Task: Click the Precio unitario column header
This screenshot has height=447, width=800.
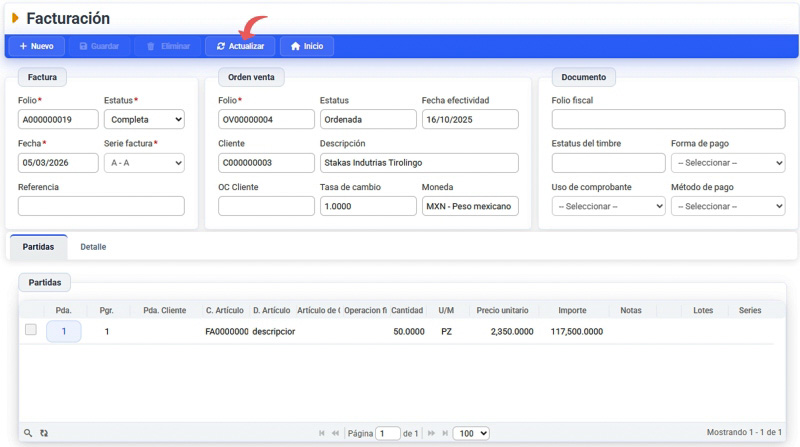Action: coord(503,310)
